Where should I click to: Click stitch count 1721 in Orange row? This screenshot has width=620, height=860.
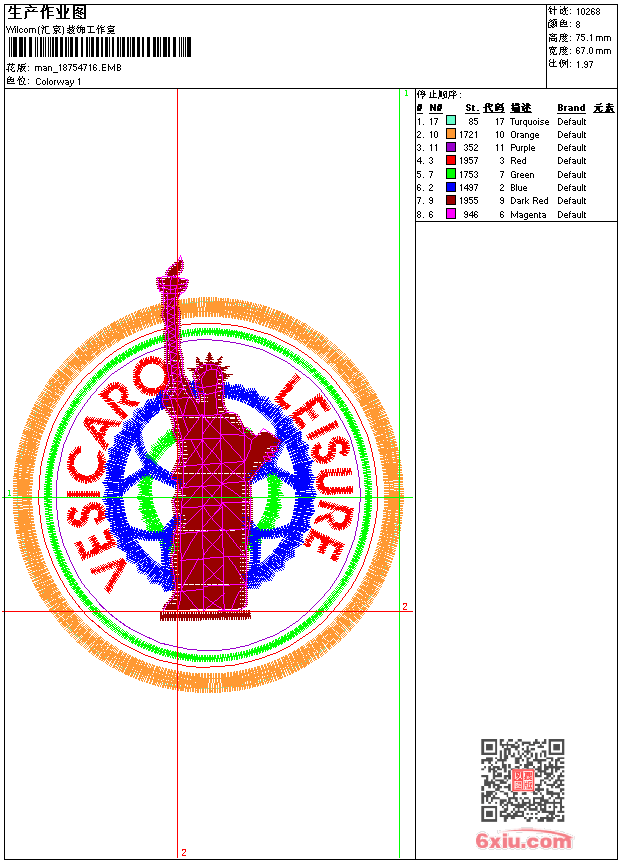coord(469,134)
